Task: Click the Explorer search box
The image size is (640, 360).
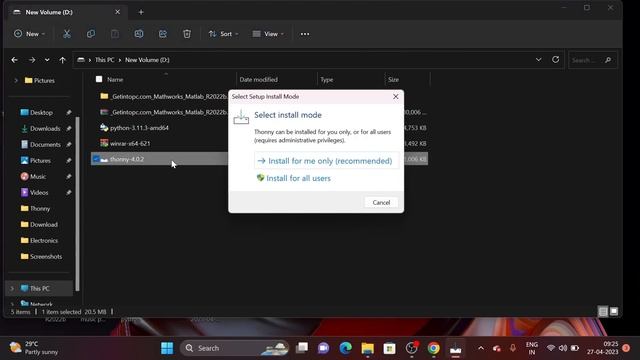Action: coord(592,60)
